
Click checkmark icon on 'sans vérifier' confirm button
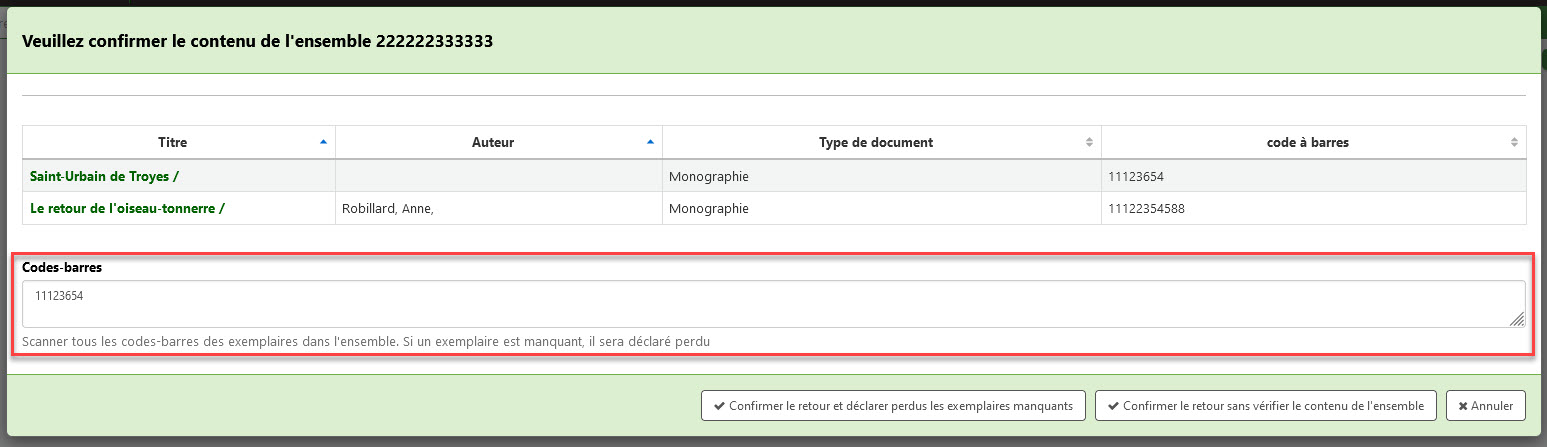(x=1112, y=406)
